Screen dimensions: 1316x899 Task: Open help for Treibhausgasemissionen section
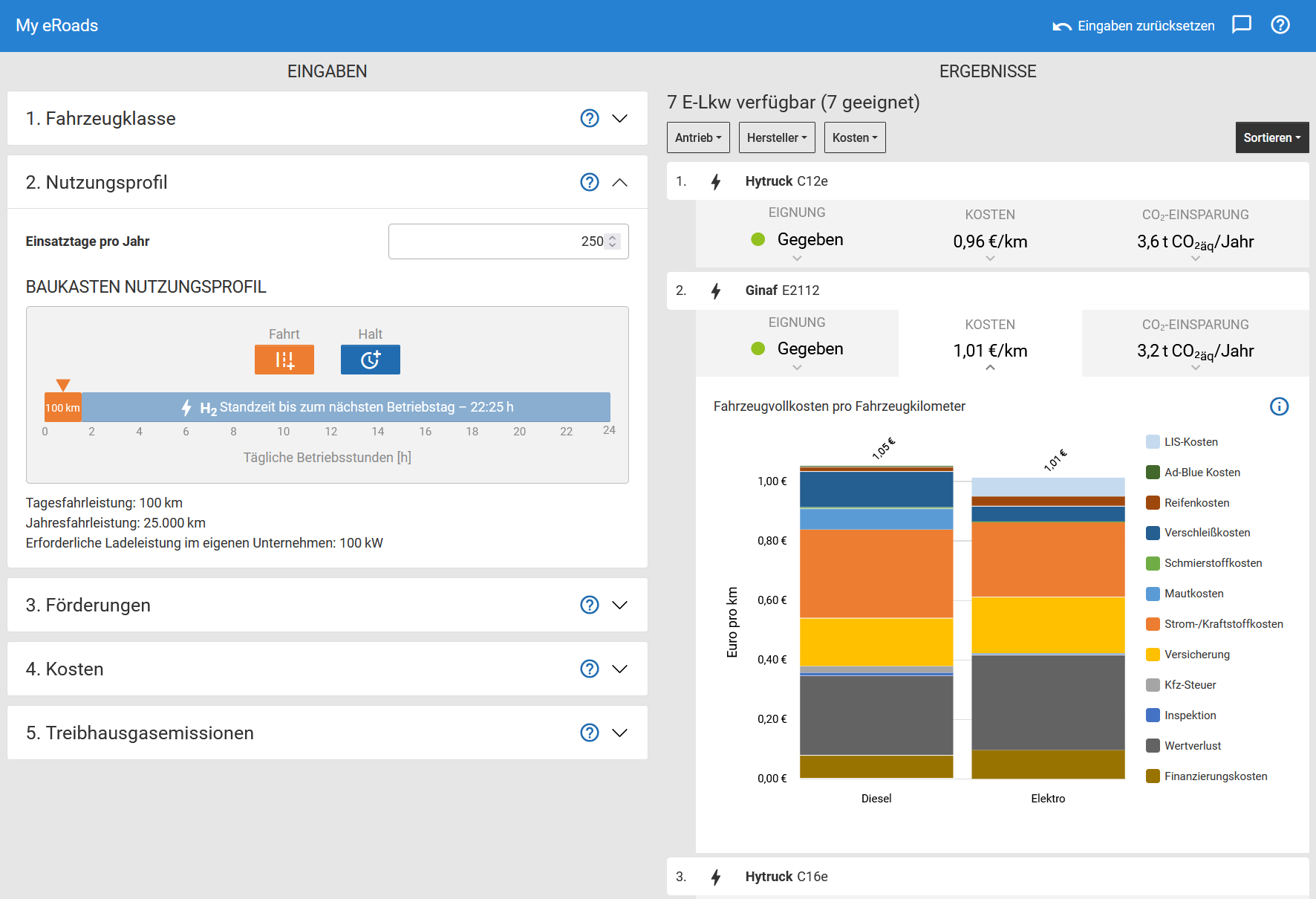pyautogui.click(x=589, y=733)
